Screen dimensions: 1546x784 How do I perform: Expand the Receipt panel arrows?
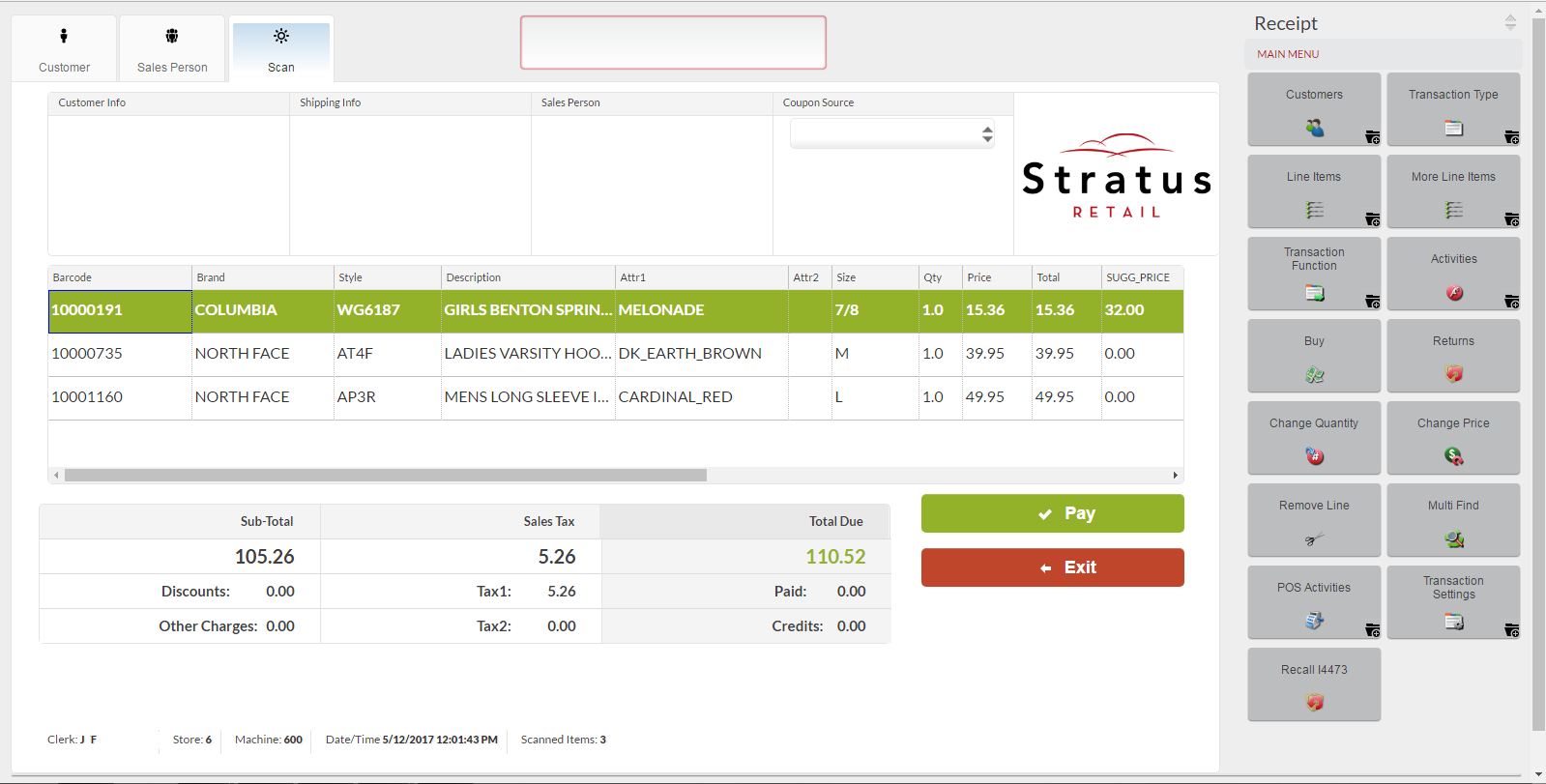(1509, 22)
